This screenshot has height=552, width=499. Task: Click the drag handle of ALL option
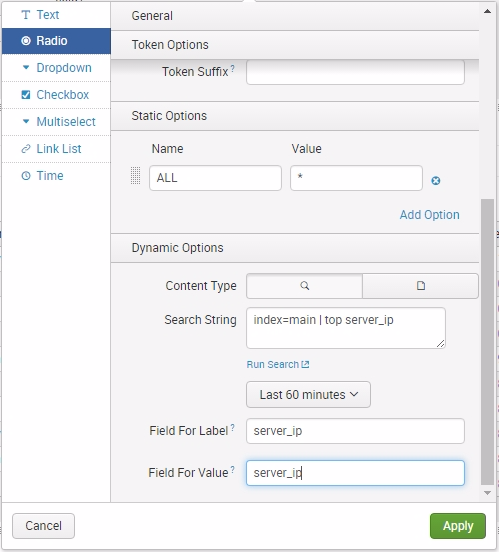[x=136, y=175]
